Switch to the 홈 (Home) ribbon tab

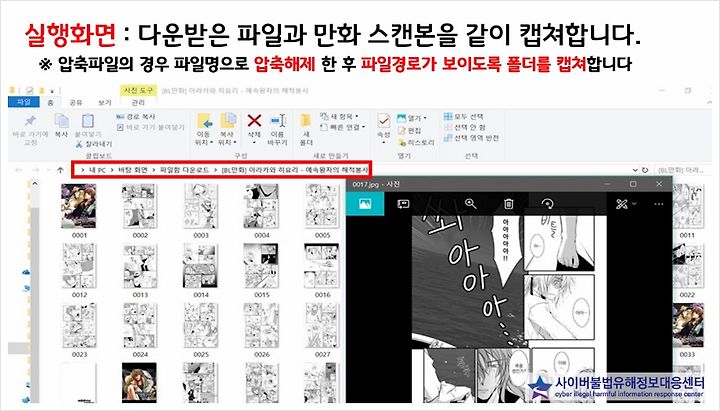(x=51, y=102)
